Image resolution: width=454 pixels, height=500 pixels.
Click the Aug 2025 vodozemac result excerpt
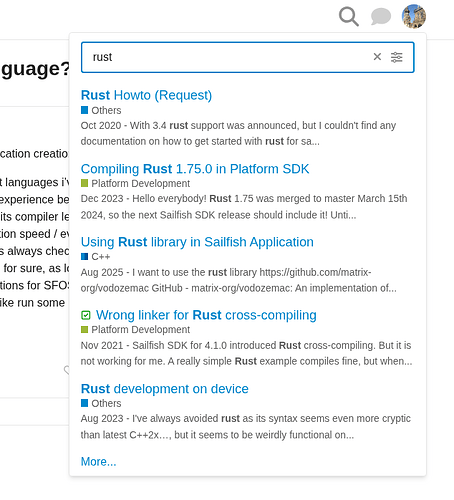coord(239,280)
